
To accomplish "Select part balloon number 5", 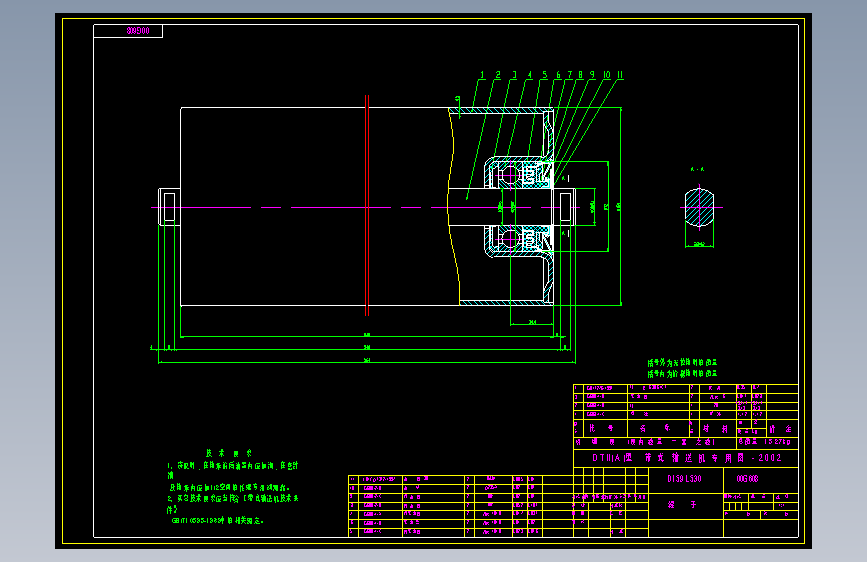I will (x=545, y=75).
